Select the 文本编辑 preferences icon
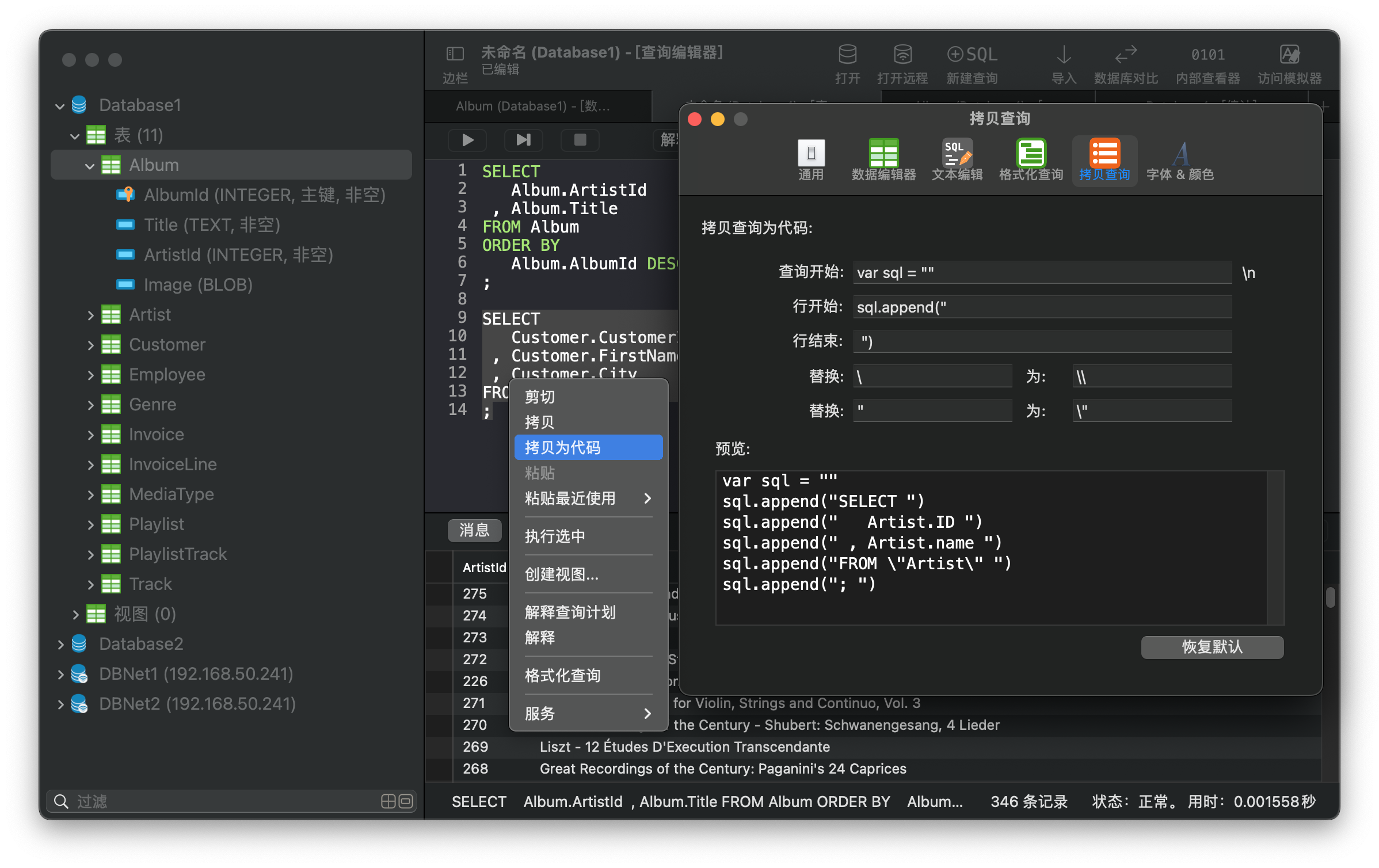Screen dimensions: 1379x868 pyautogui.click(x=957, y=153)
